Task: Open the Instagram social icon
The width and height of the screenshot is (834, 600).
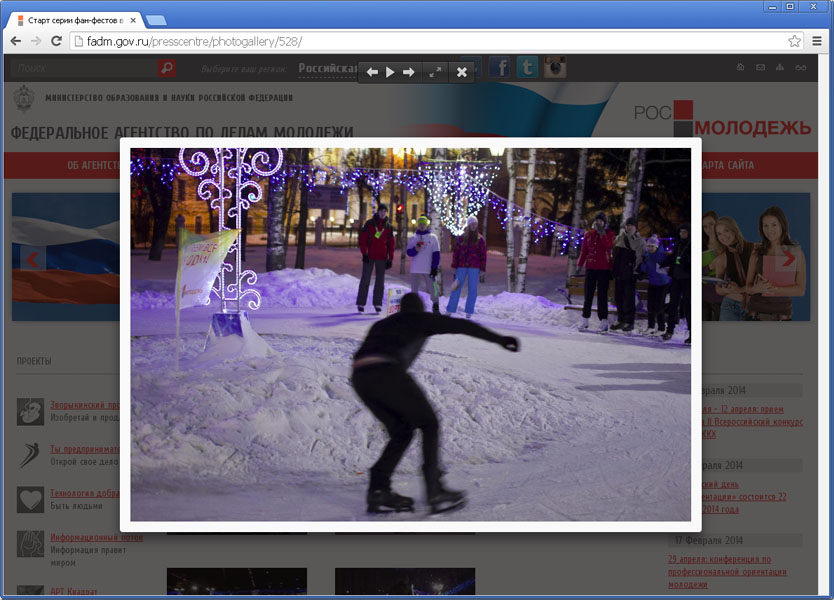Action: pos(555,68)
